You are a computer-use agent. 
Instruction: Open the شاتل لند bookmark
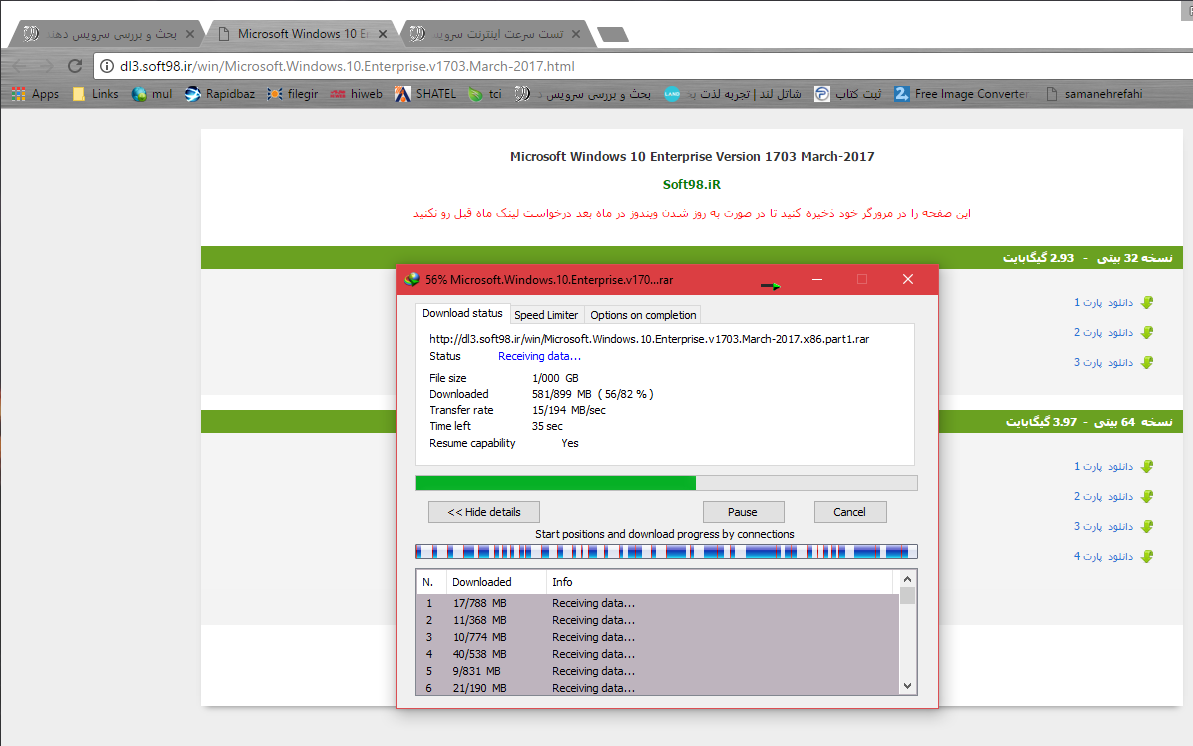[x=733, y=94]
